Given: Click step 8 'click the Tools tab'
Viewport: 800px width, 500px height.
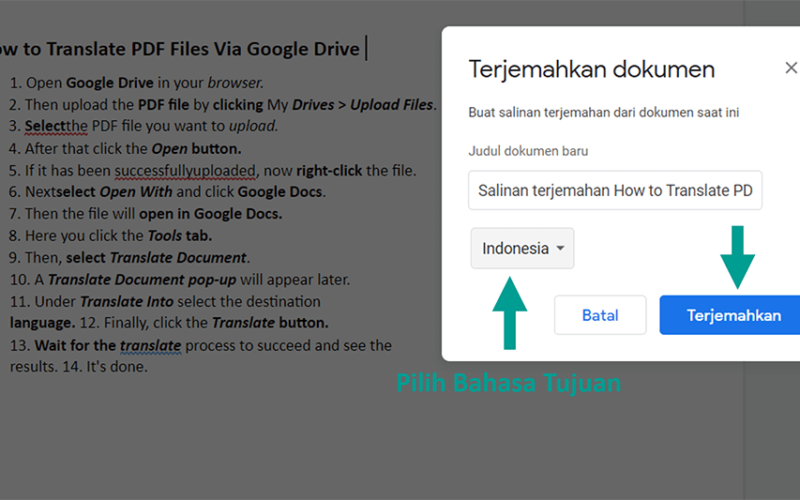Looking at the screenshot, I should pos(111,235).
